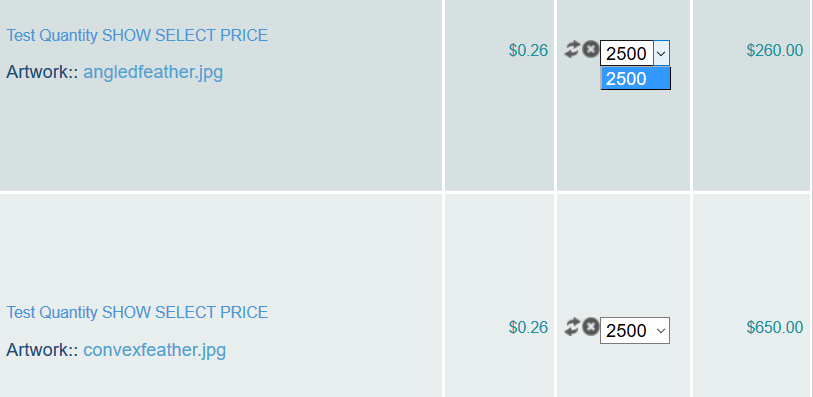Click empty space below angledfeather.jpg in first row

pos(220,137)
